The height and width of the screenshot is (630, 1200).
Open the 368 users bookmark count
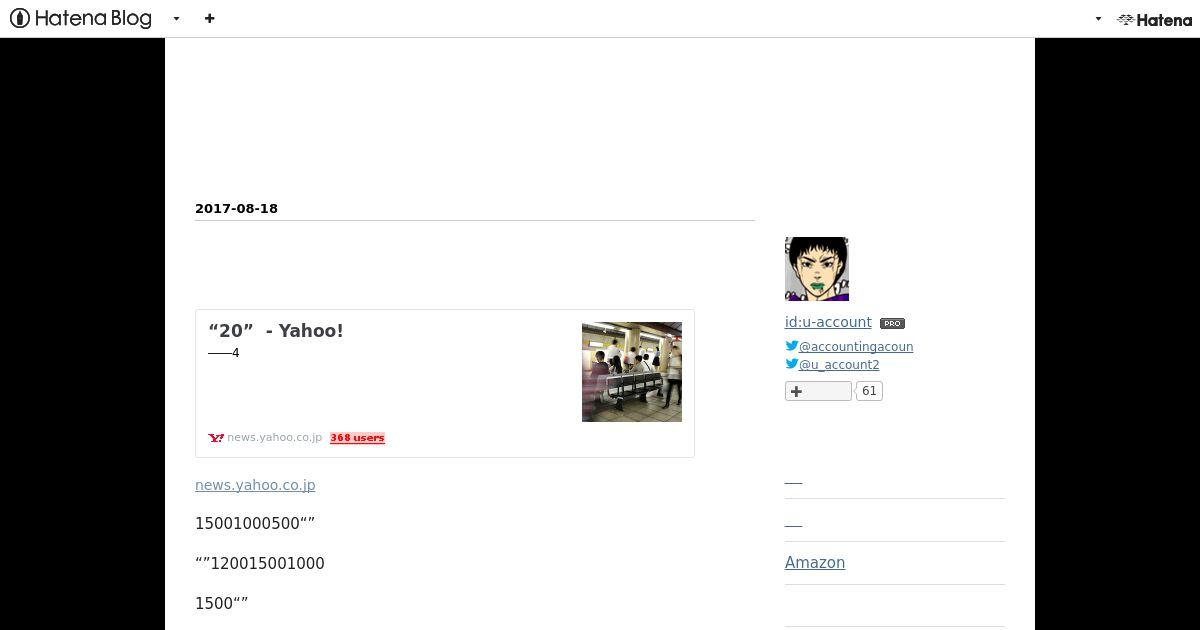point(357,438)
